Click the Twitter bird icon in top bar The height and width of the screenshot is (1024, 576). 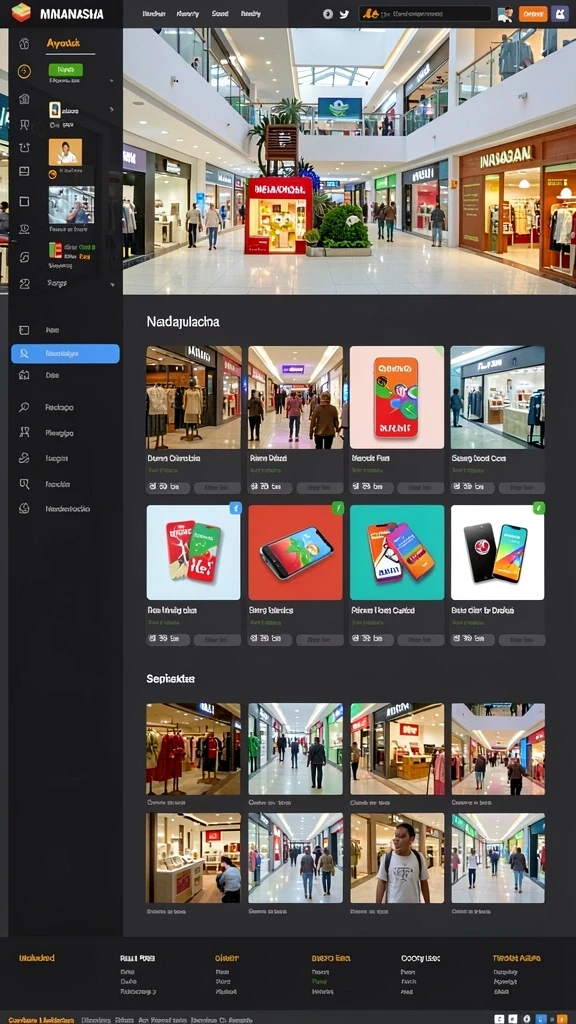click(x=344, y=14)
